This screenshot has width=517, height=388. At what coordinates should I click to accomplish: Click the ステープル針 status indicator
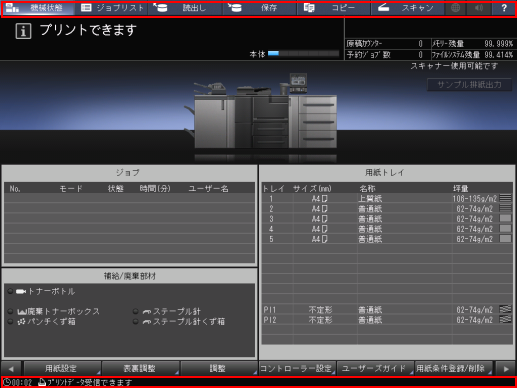(135, 311)
